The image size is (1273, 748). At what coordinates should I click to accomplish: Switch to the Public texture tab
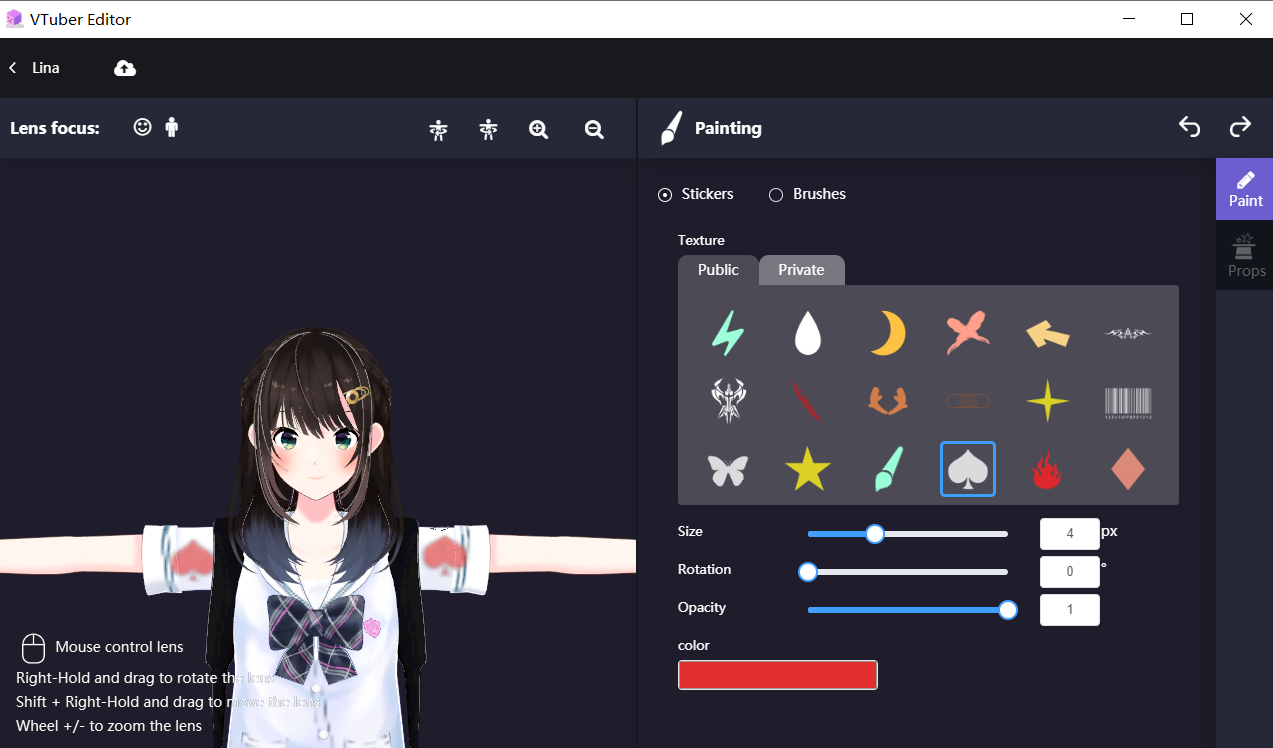click(717, 269)
